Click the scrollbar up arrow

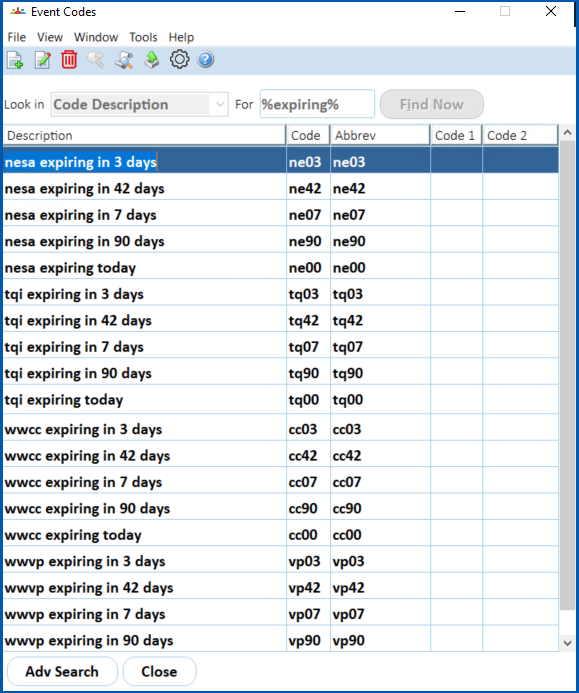[567, 133]
